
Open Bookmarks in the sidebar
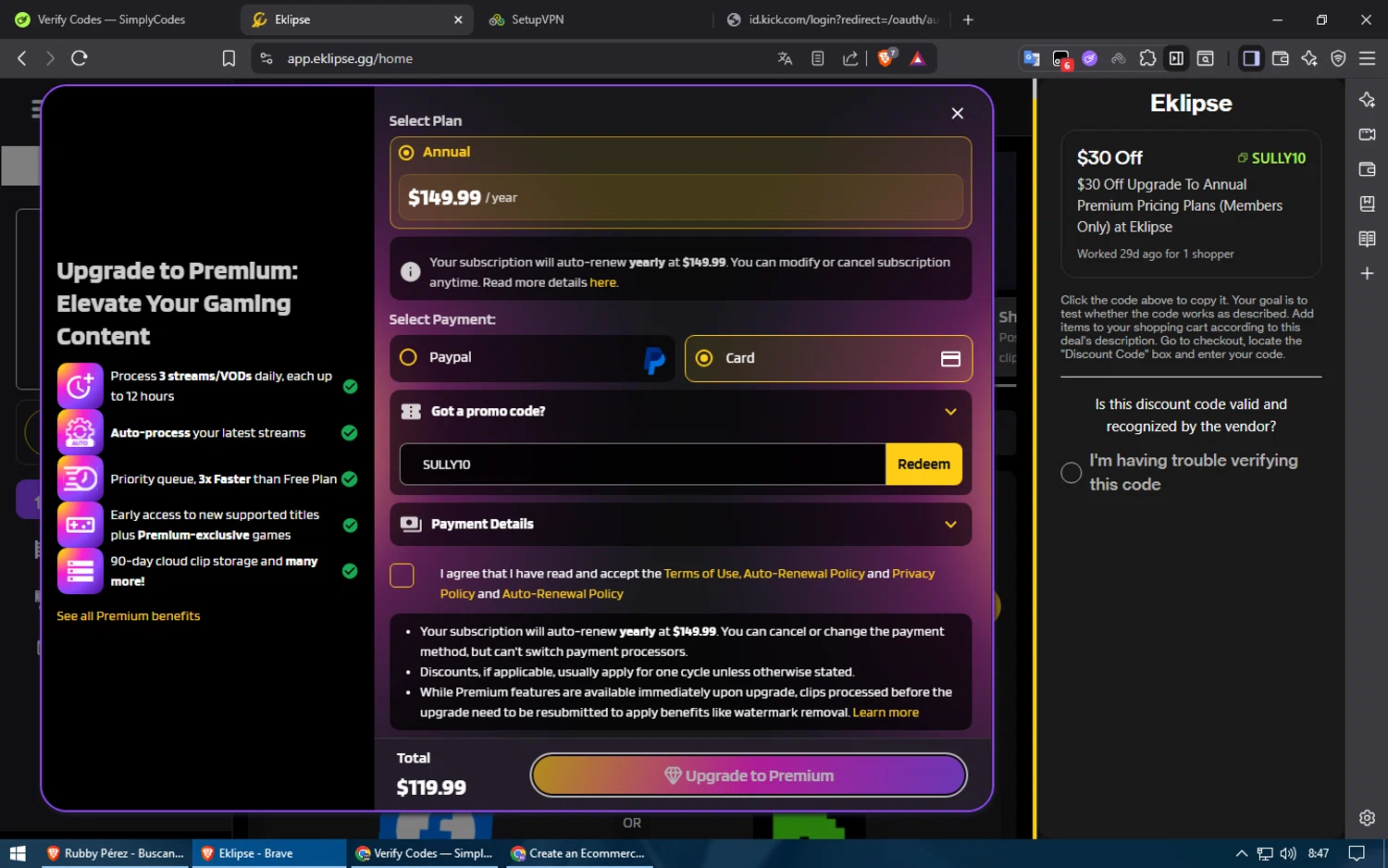(x=1367, y=204)
